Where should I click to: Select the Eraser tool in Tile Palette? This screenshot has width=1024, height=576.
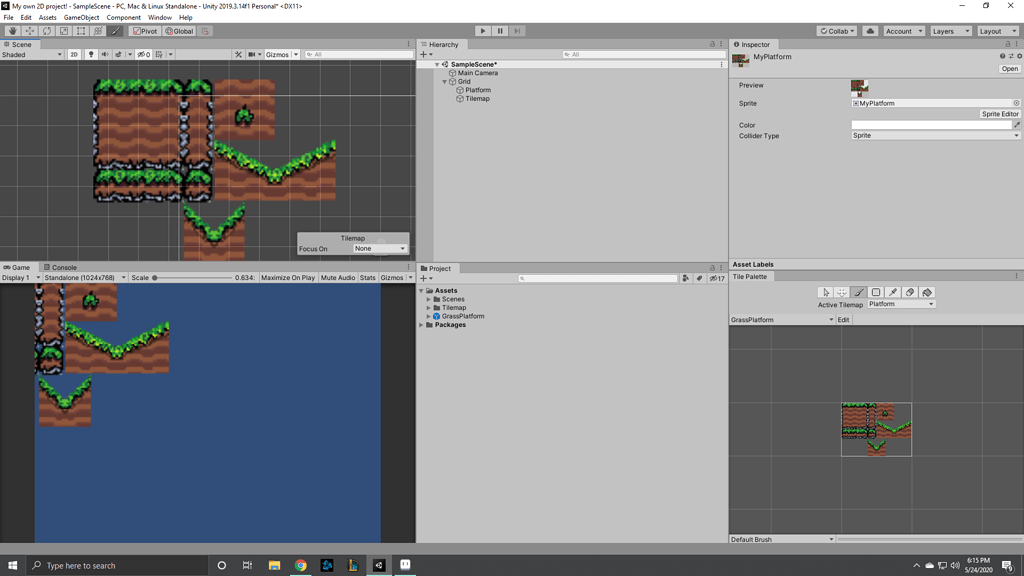(x=909, y=289)
